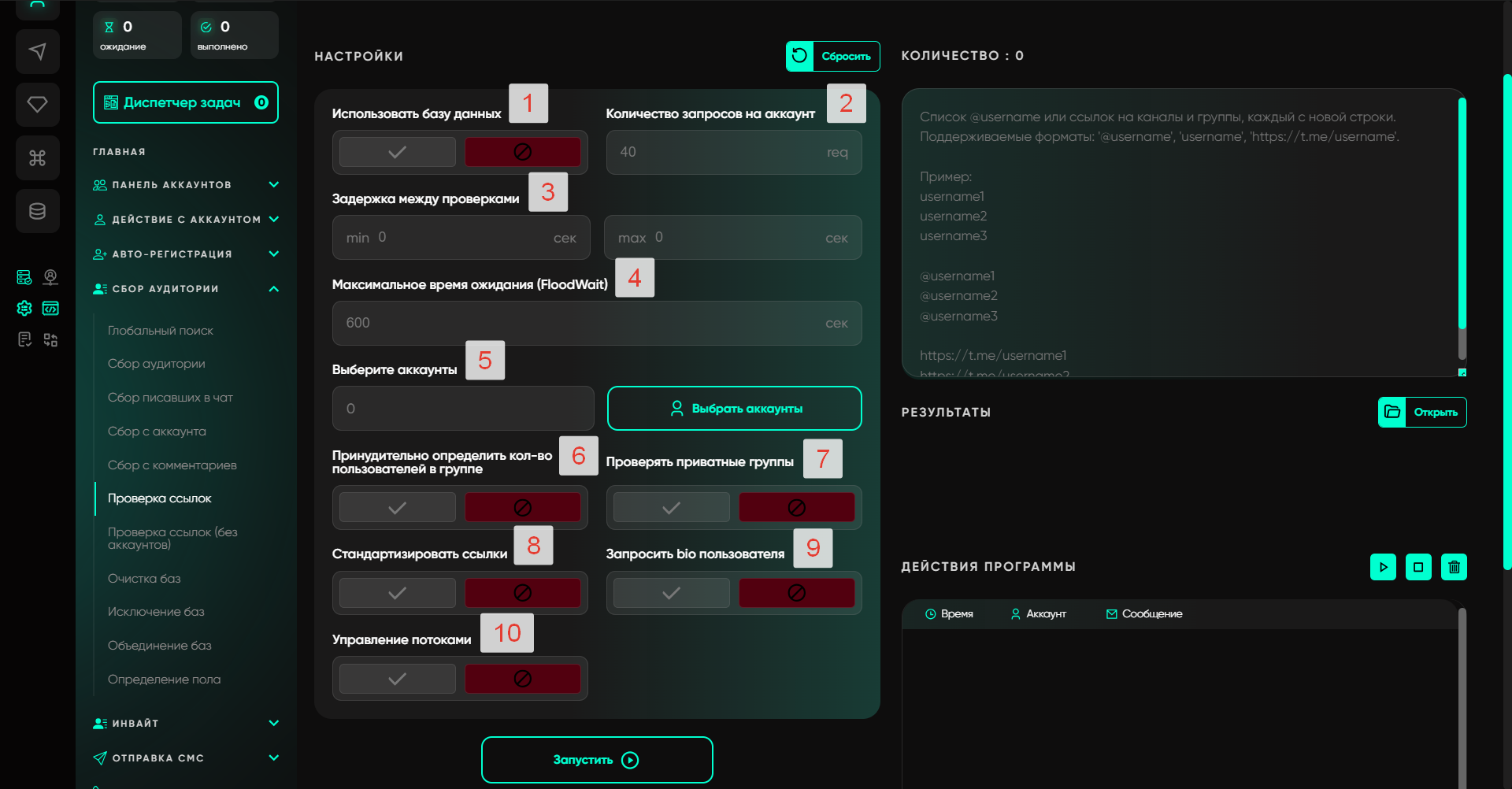This screenshot has height=789, width=1512.
Task: Open the Глобальный поиск menu item
Action: [x=161, y=331]
